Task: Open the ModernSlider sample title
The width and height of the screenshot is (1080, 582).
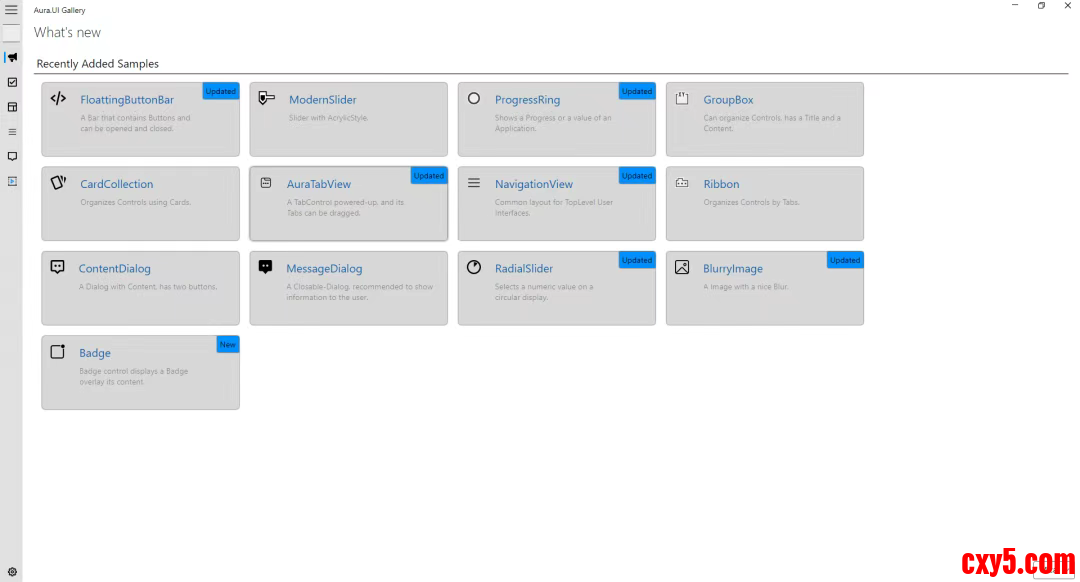Action: point(322,100)
